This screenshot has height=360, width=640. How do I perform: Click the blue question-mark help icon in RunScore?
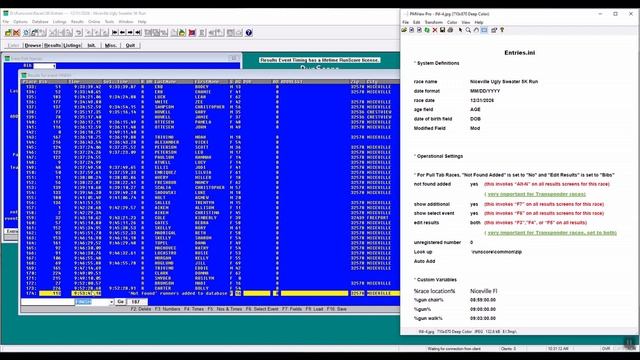pos(249,33)
